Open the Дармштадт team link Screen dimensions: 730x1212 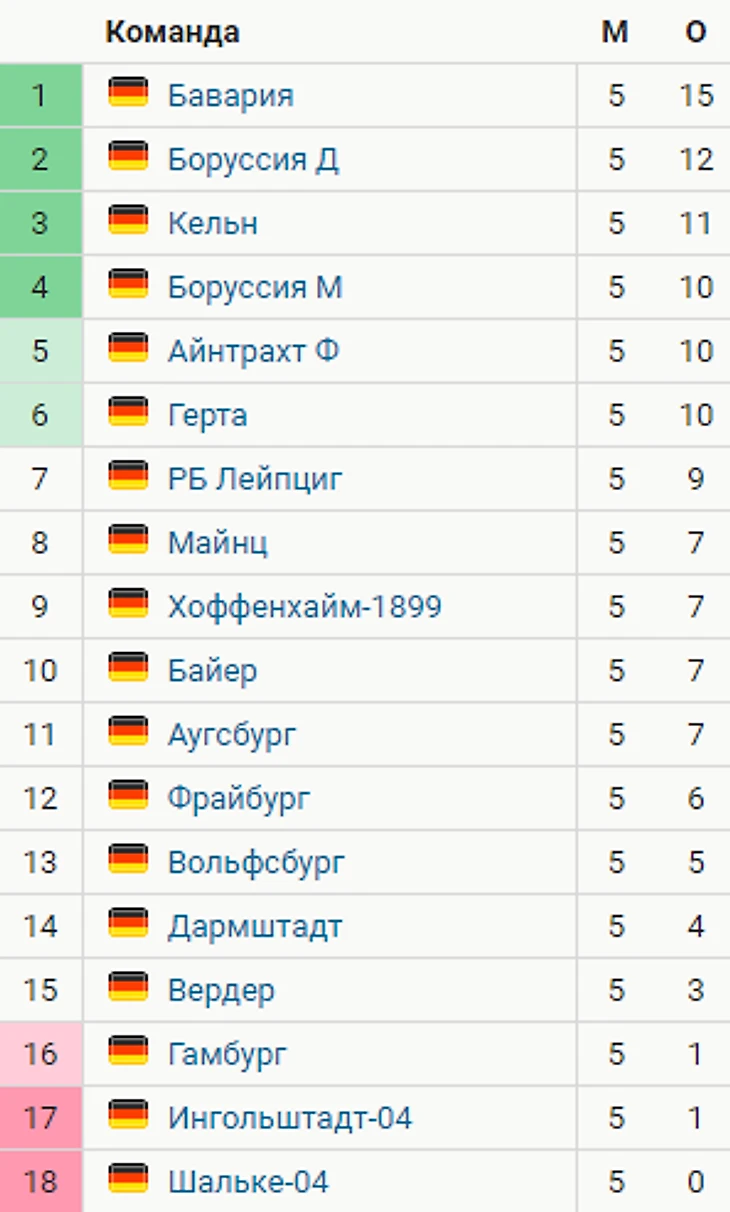[x=255, y=927]
